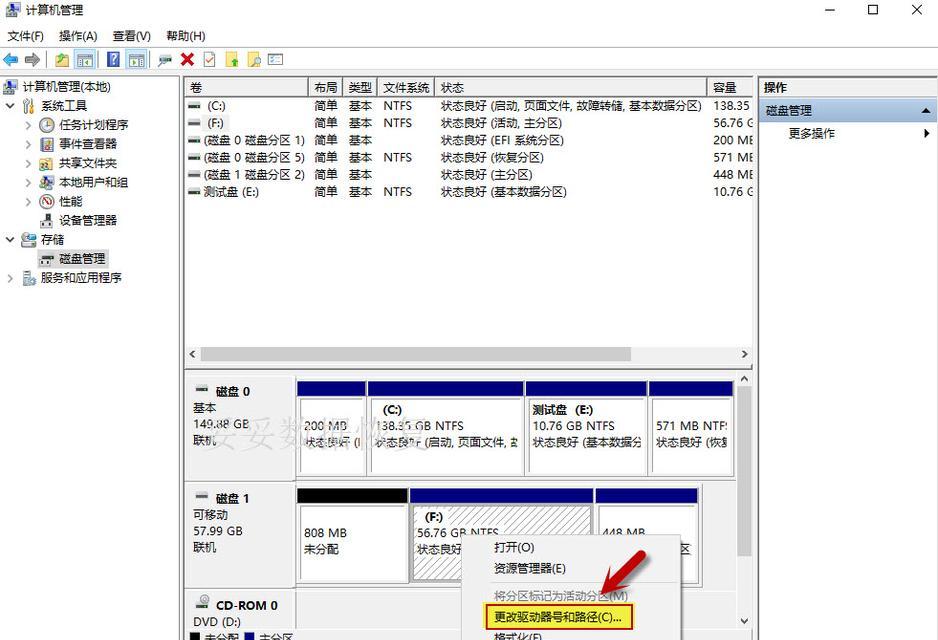Click the checkmark properties page icon
This screenshot has width=938, height=640.
click(209, 60)
